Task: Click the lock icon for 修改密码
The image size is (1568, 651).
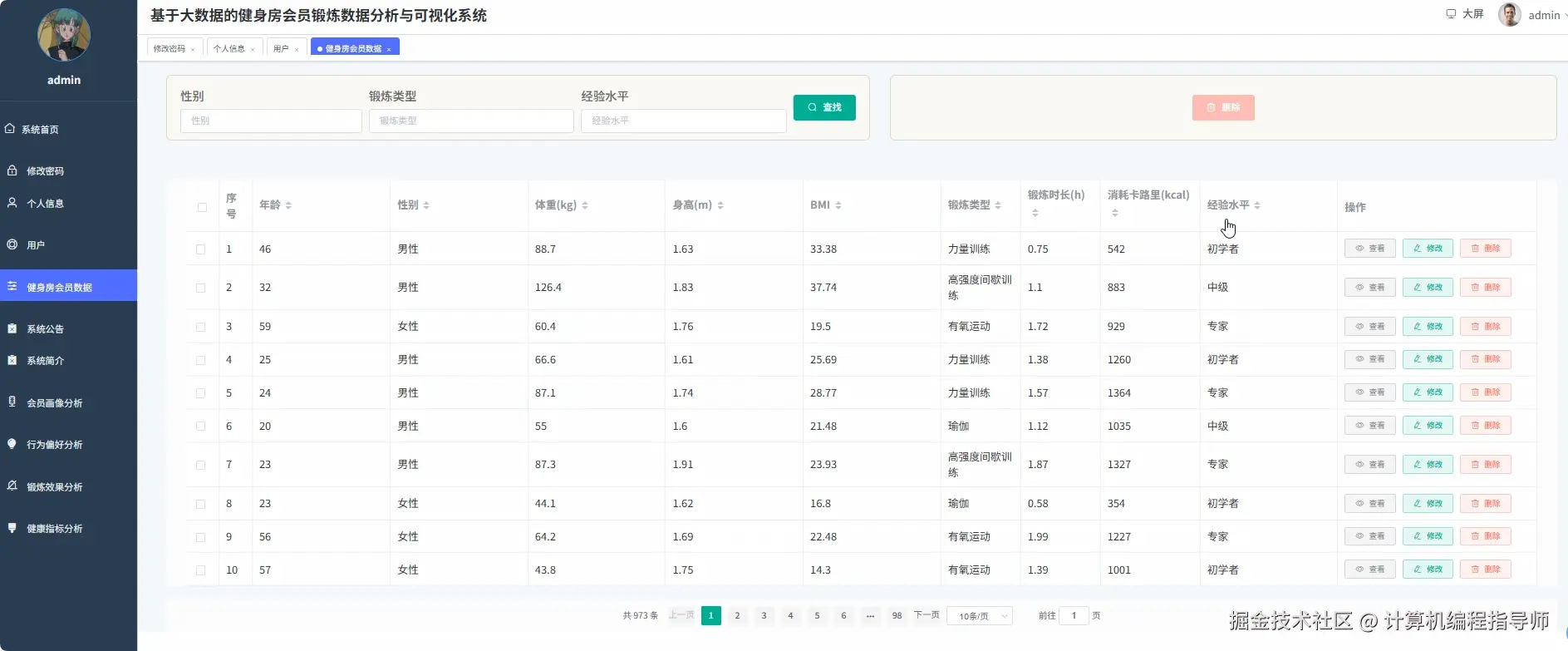Action: coord(12,170)
